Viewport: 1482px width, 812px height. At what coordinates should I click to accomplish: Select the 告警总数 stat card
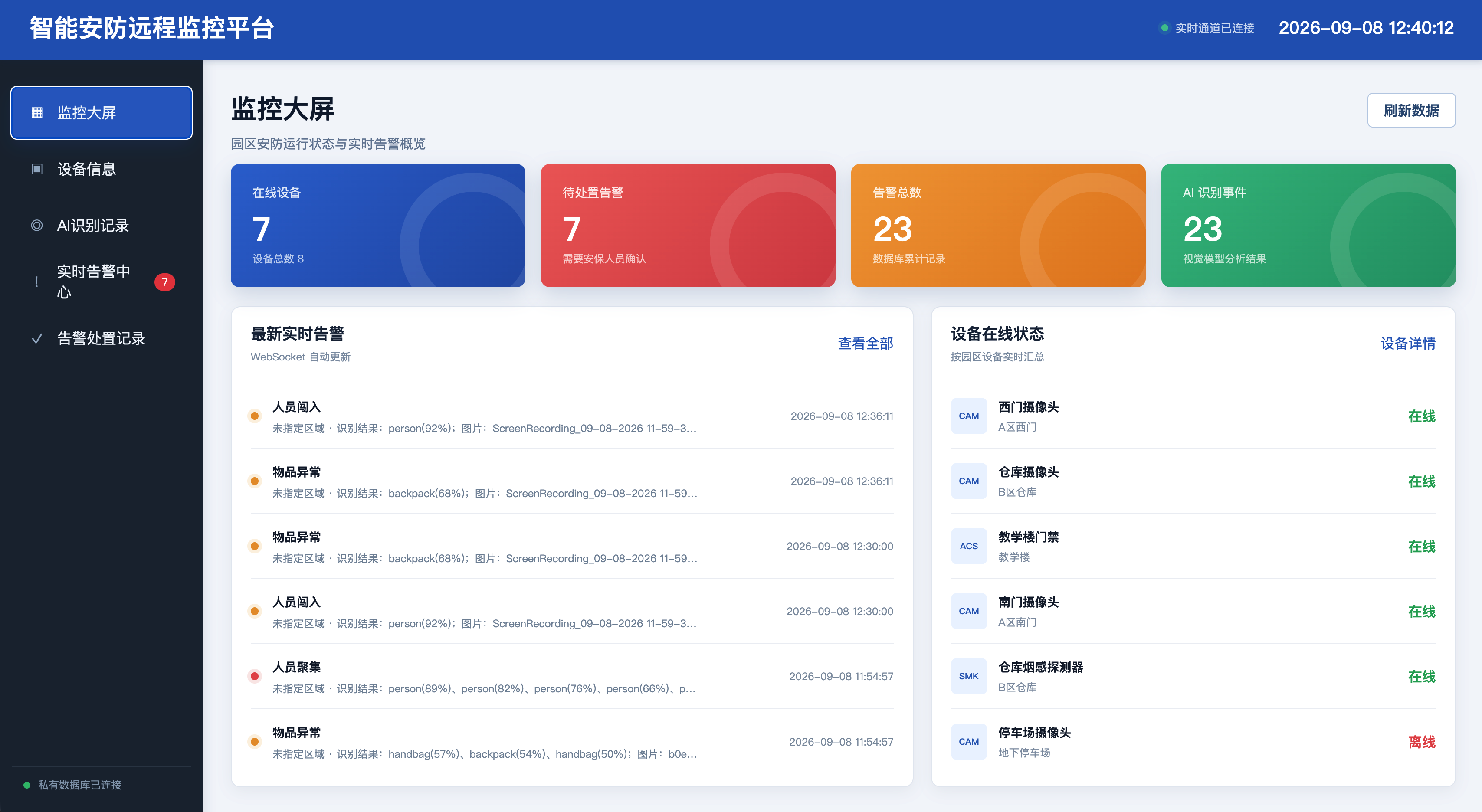[998, 226]
